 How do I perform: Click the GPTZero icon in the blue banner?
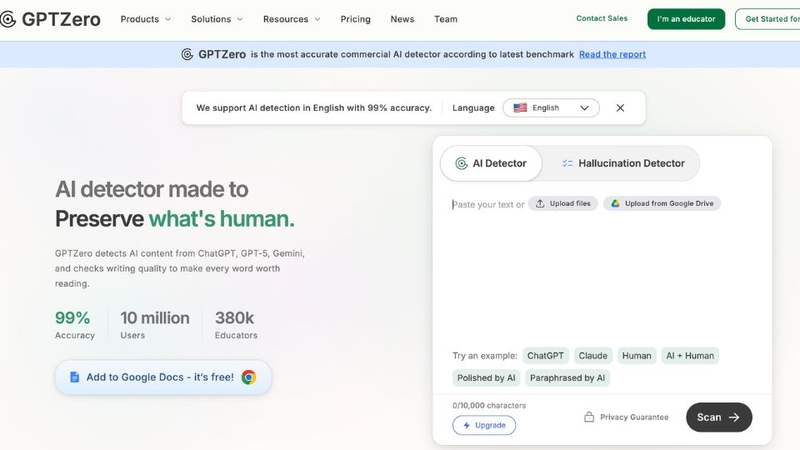pos(187,54)
